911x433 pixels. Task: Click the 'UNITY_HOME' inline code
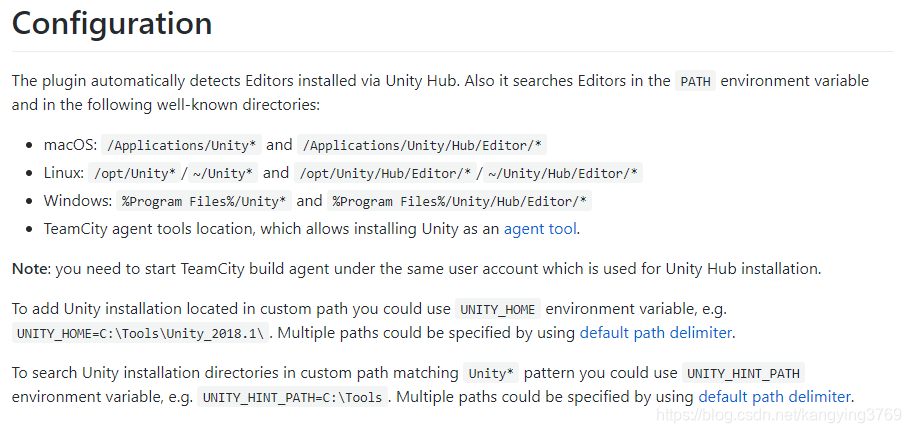pos(498,310)
